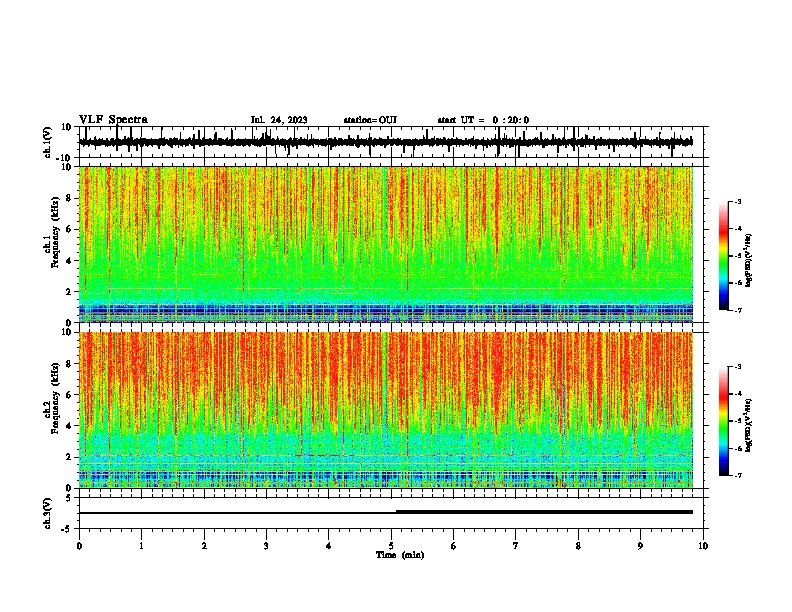
Task: Click the ch.2 color bar log(PSD) label
Action: coord(749,425)
